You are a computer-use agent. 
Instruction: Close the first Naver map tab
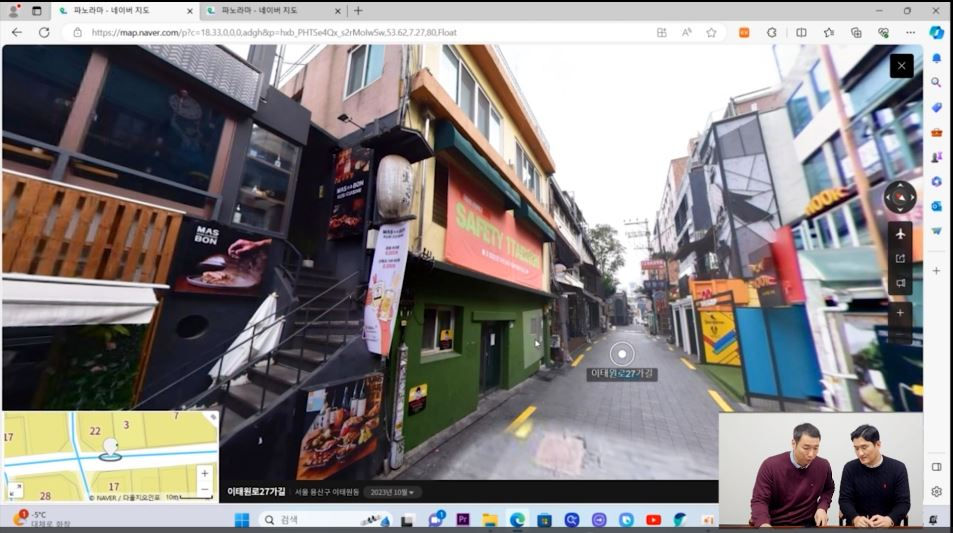point(190,11)
